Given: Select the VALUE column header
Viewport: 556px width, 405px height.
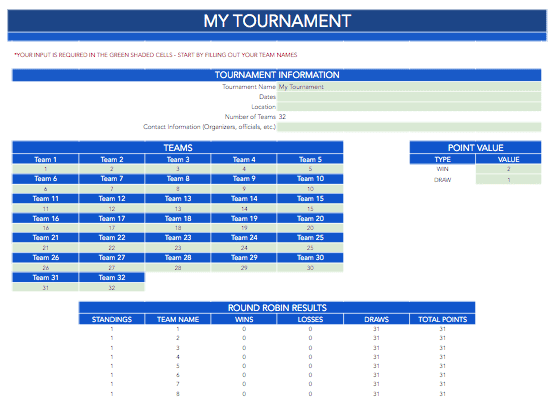Looking at the screenshot, I should pyautogui.click(x=508, y=159).
